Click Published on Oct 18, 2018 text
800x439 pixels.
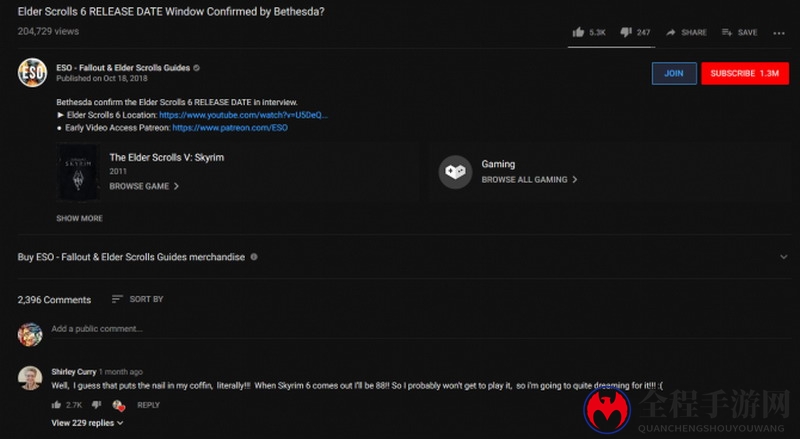pyautogui.click(x=102, y=78)
